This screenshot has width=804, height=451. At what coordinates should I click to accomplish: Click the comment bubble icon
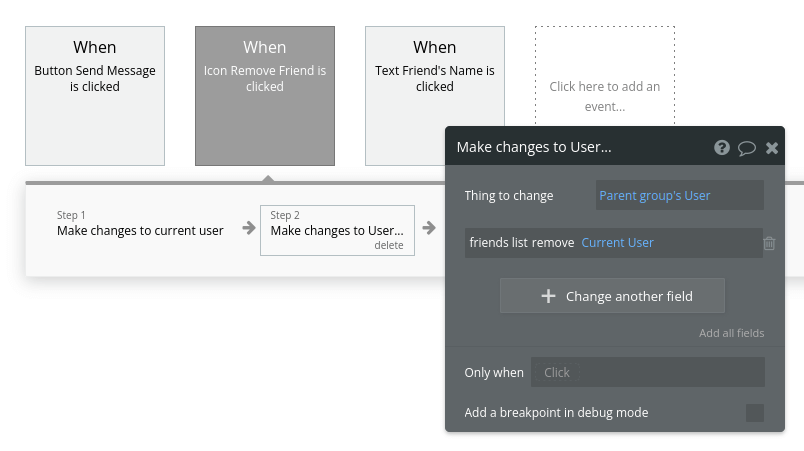pos(746,147)
